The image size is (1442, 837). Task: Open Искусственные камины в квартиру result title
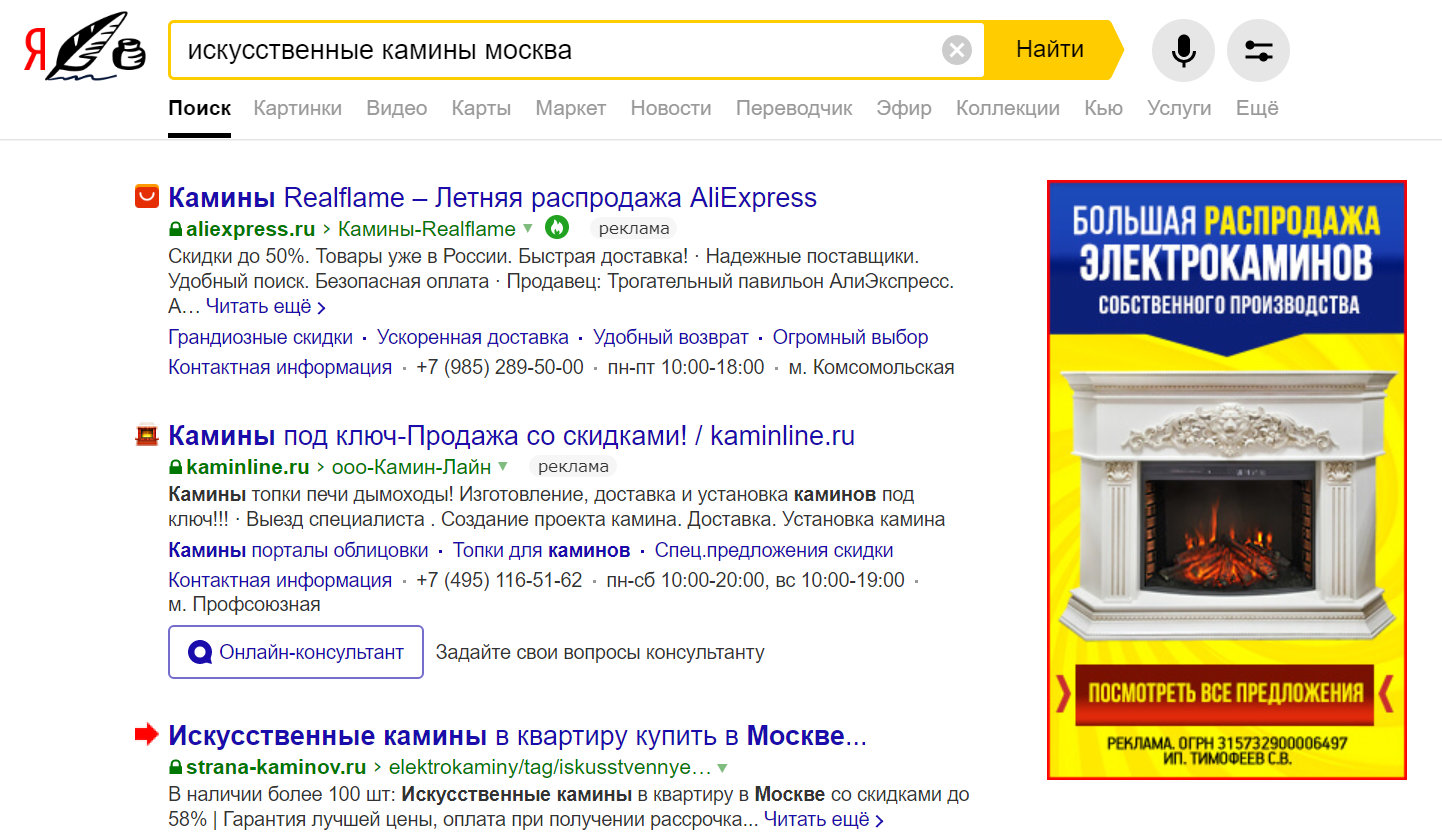click(517, 736)
